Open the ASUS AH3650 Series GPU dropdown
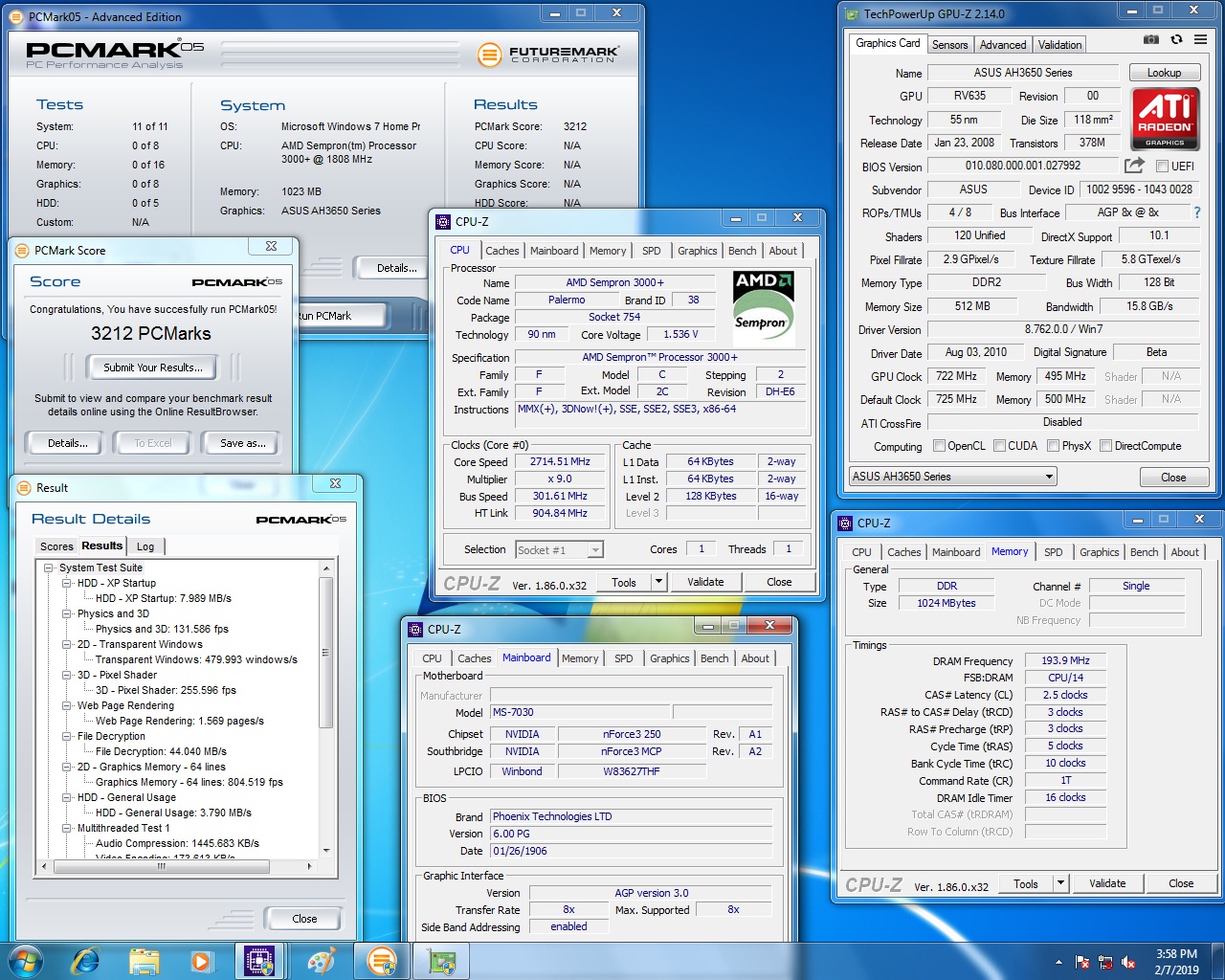 click(x=953, y=477)
